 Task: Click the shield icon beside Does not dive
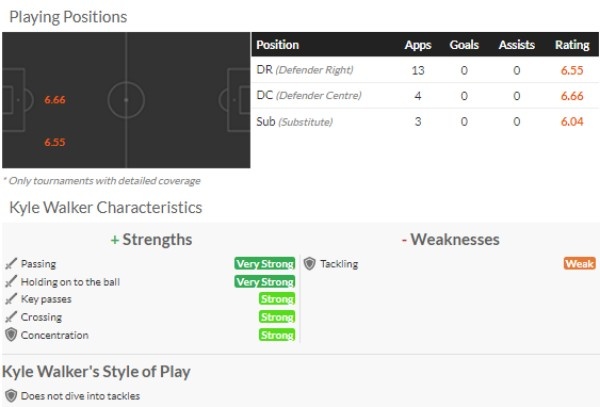tap(11, 396)
